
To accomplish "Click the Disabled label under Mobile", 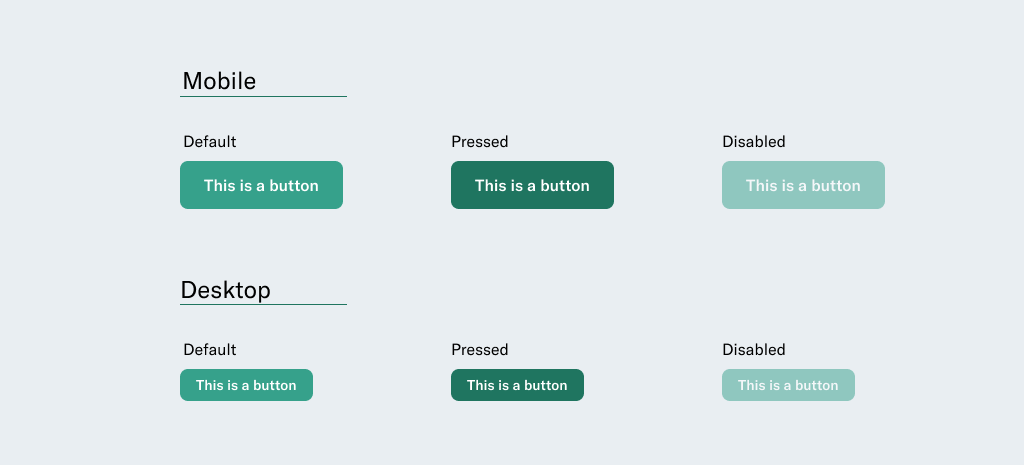I will pos(754,142).
